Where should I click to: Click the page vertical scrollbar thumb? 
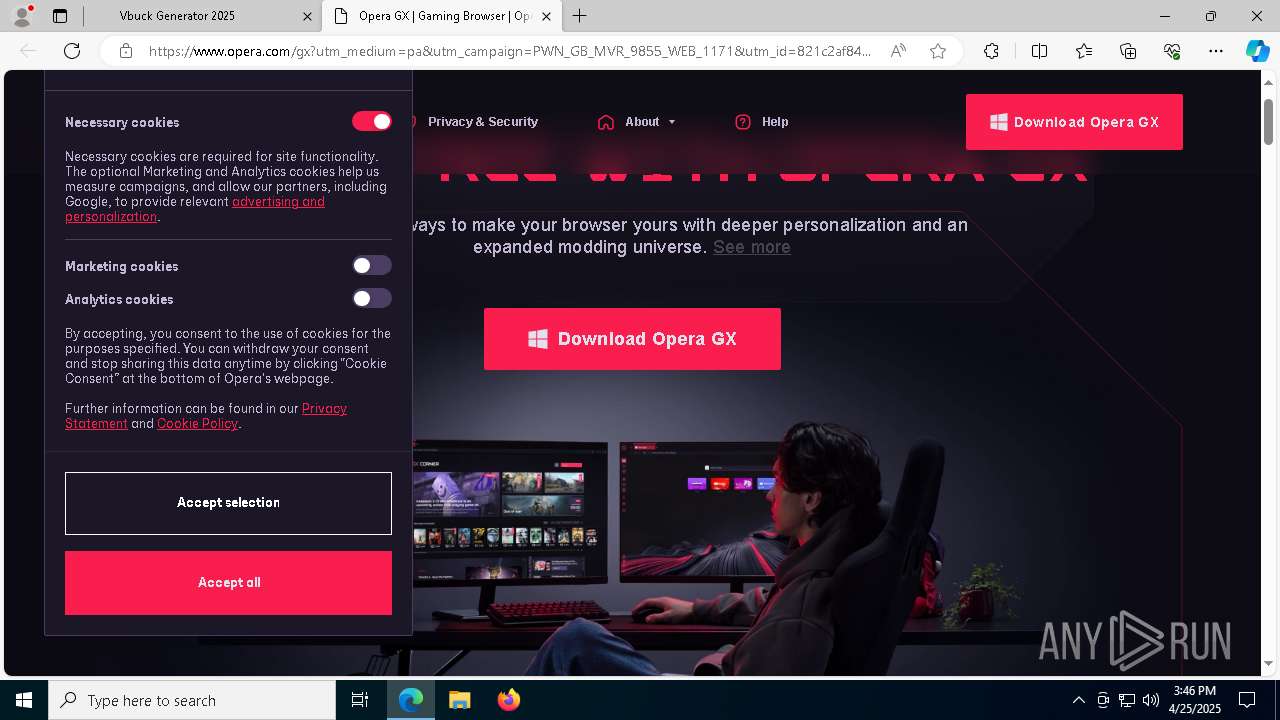[1268, 120]
